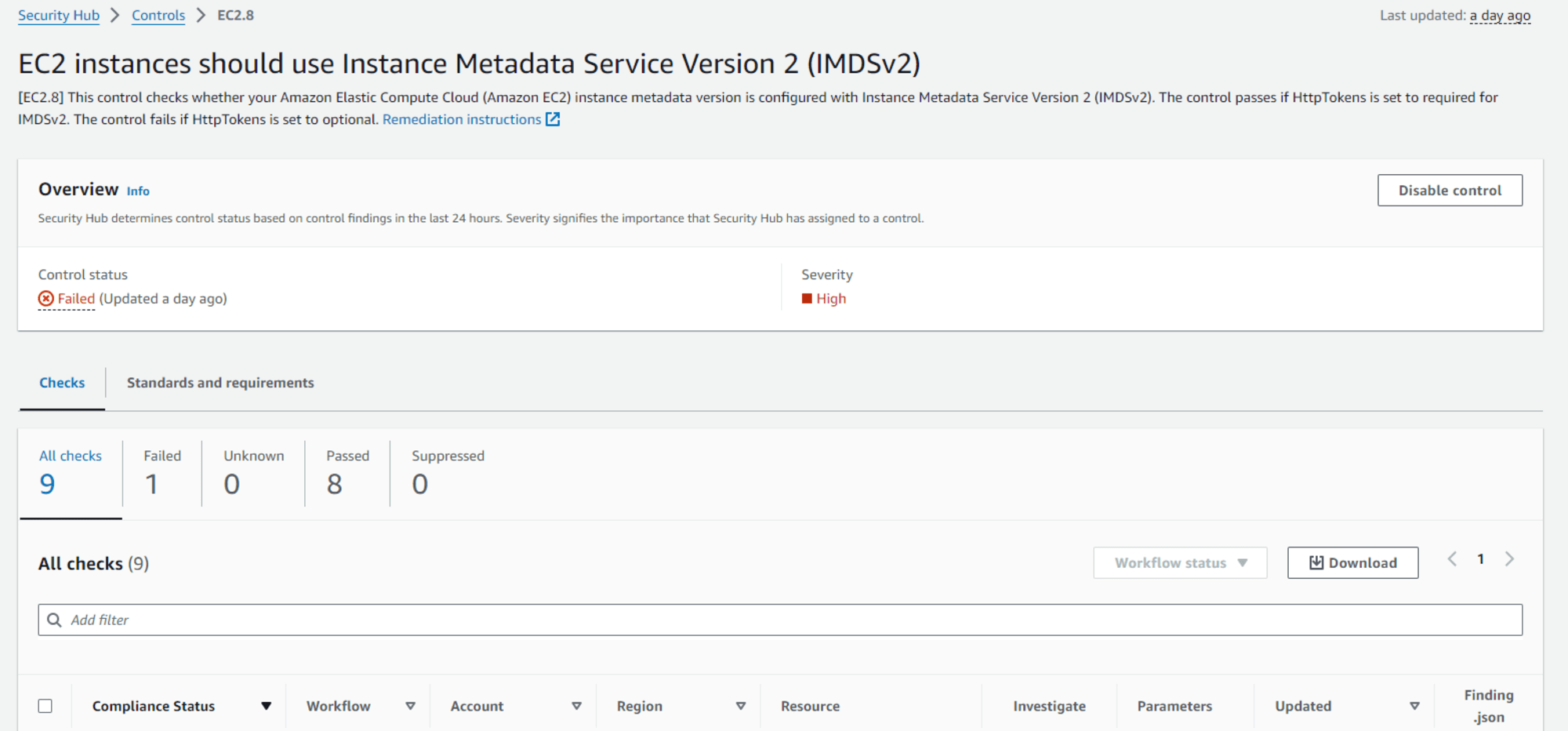
Task: Click the Disable control button
Action: point(1450,191)
